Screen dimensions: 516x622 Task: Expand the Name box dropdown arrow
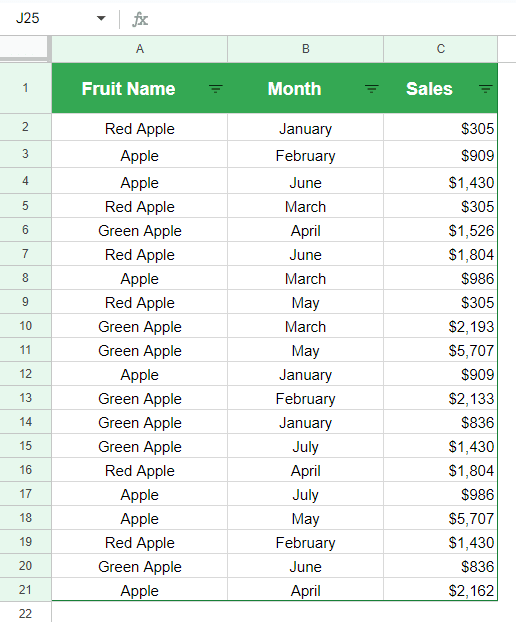pyautogui.click(x=101, y=18)
